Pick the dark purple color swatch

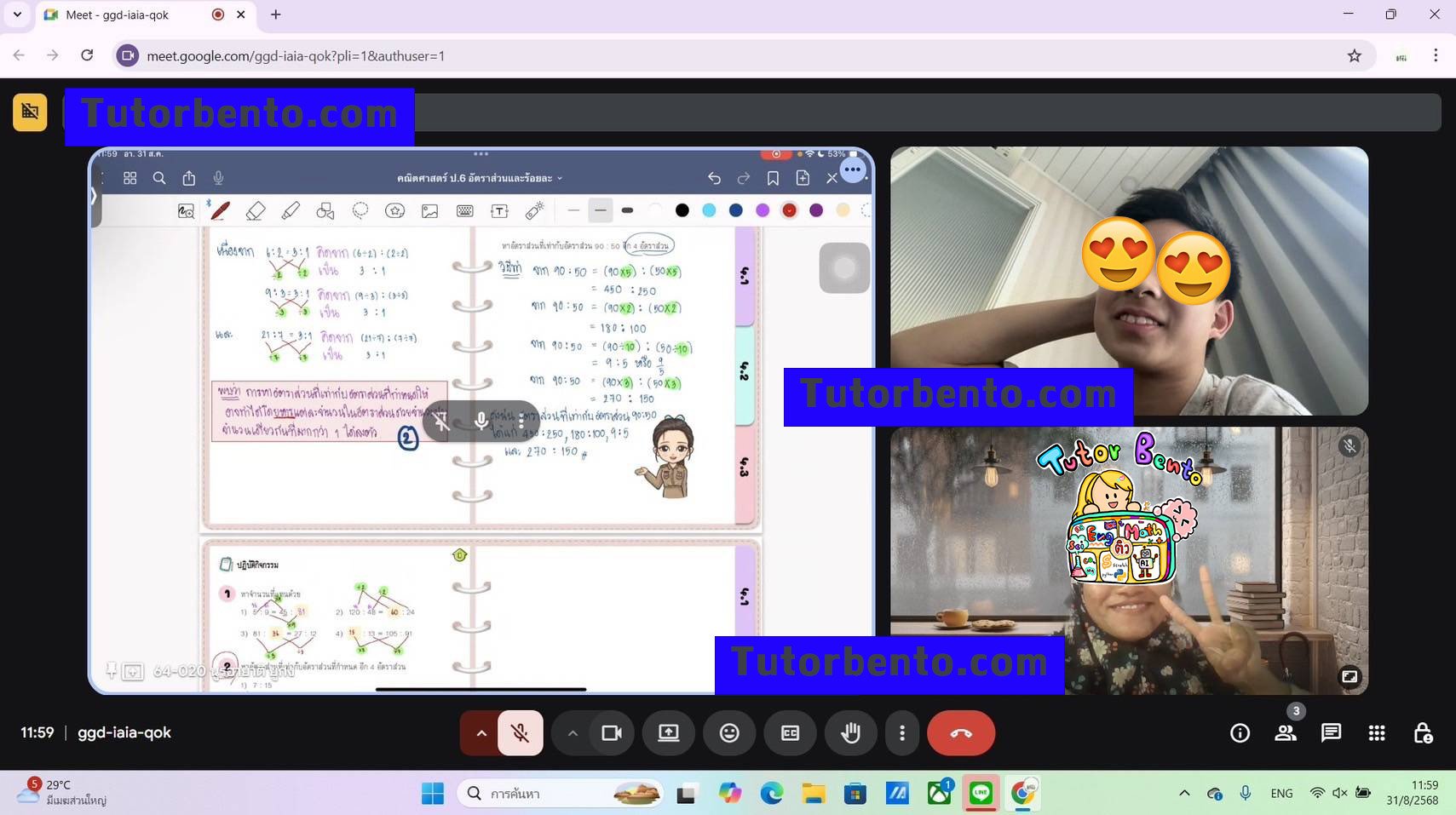816,210
